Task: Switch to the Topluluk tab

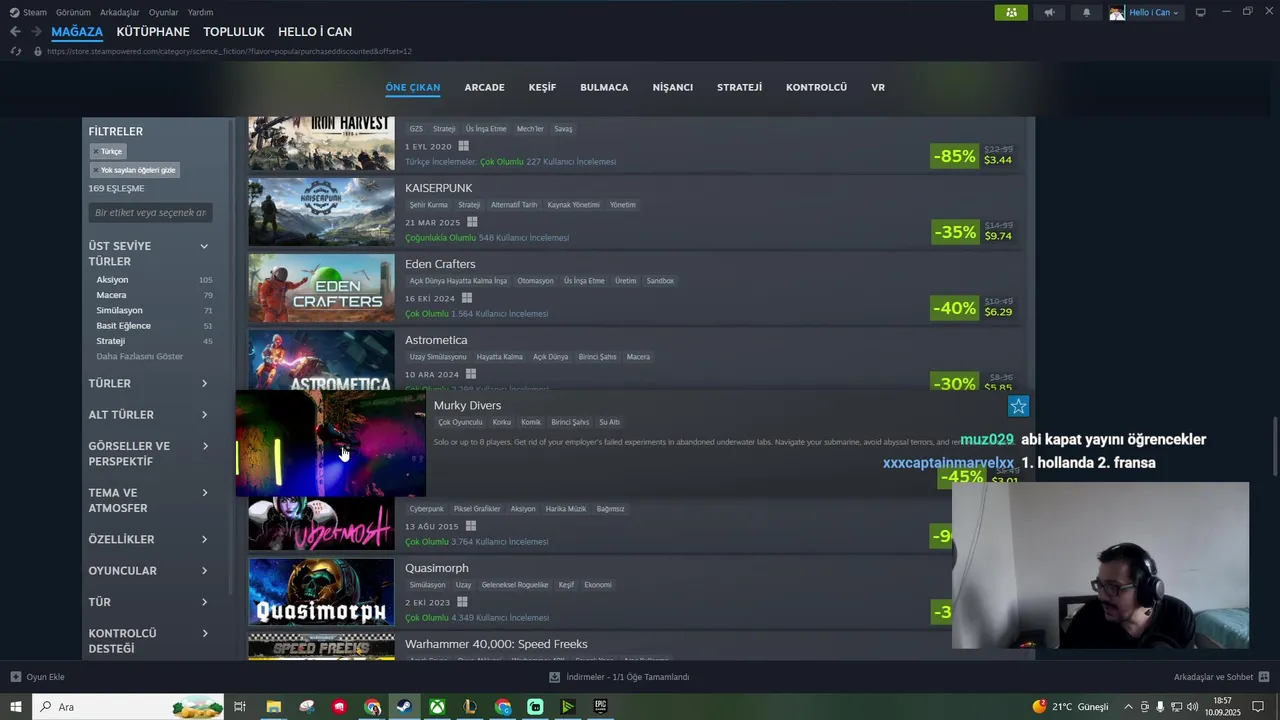Action: tap(234, 32)
